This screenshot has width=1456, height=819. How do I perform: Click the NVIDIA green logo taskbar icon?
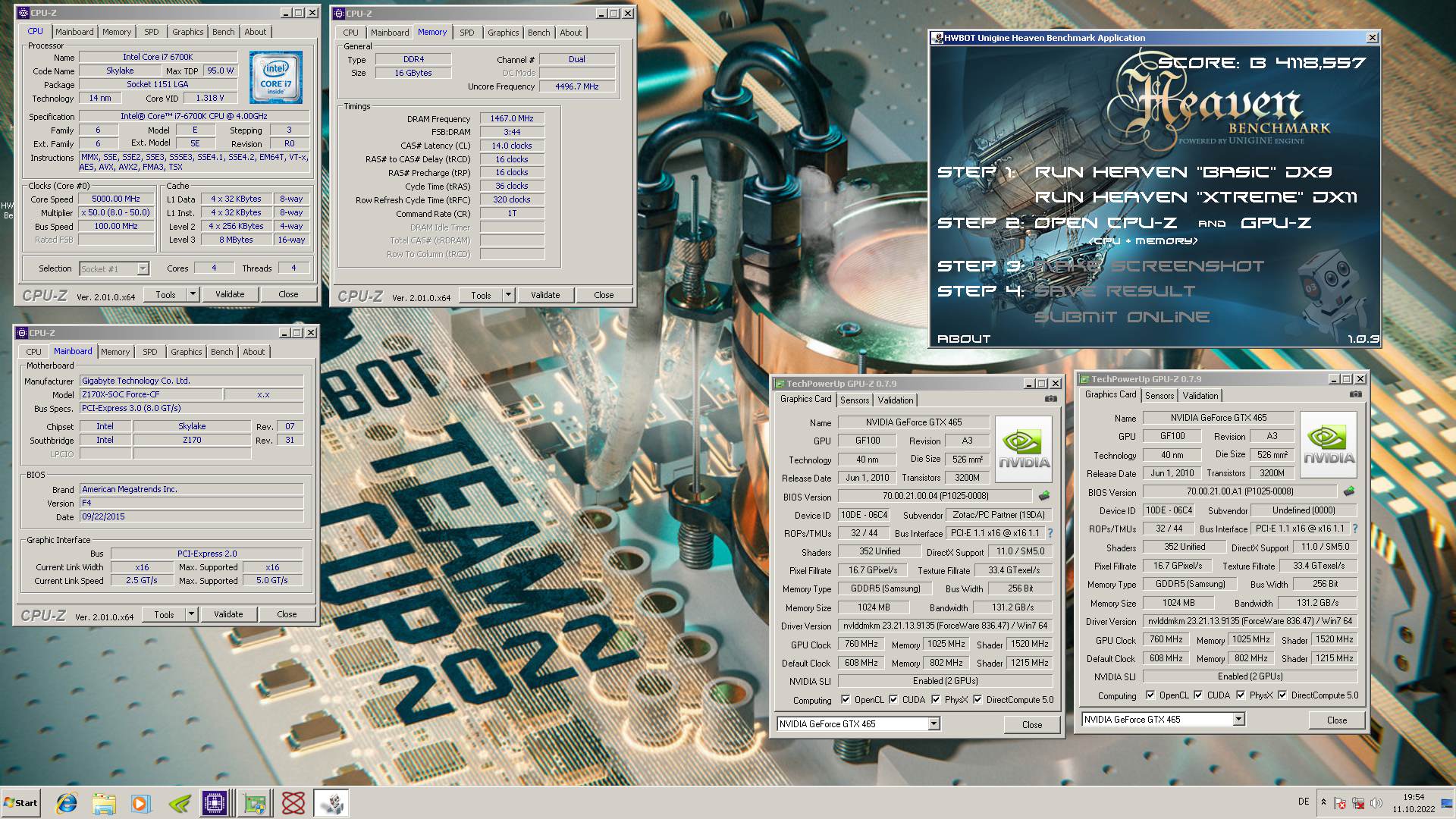[x=179, y=803]
